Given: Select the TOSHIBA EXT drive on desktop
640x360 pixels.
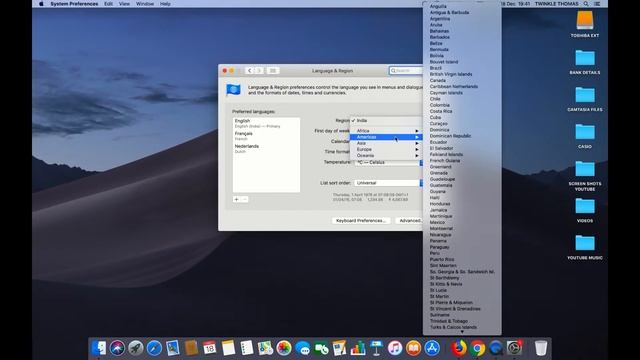Looking at the screenshot, I should pos(585,24).
